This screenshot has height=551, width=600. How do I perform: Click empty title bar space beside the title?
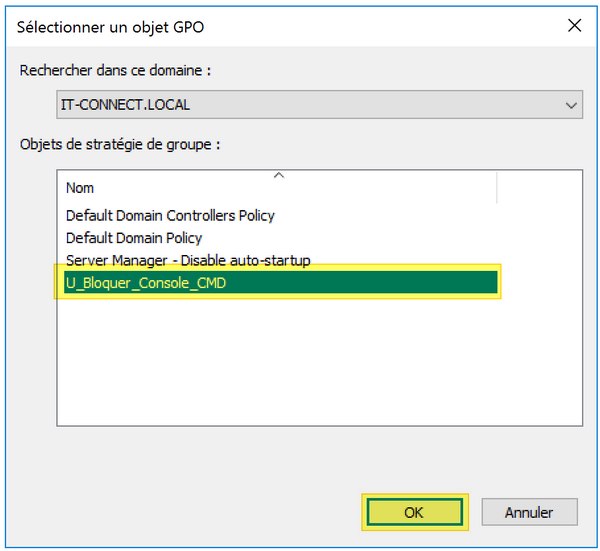click(380, 26)
